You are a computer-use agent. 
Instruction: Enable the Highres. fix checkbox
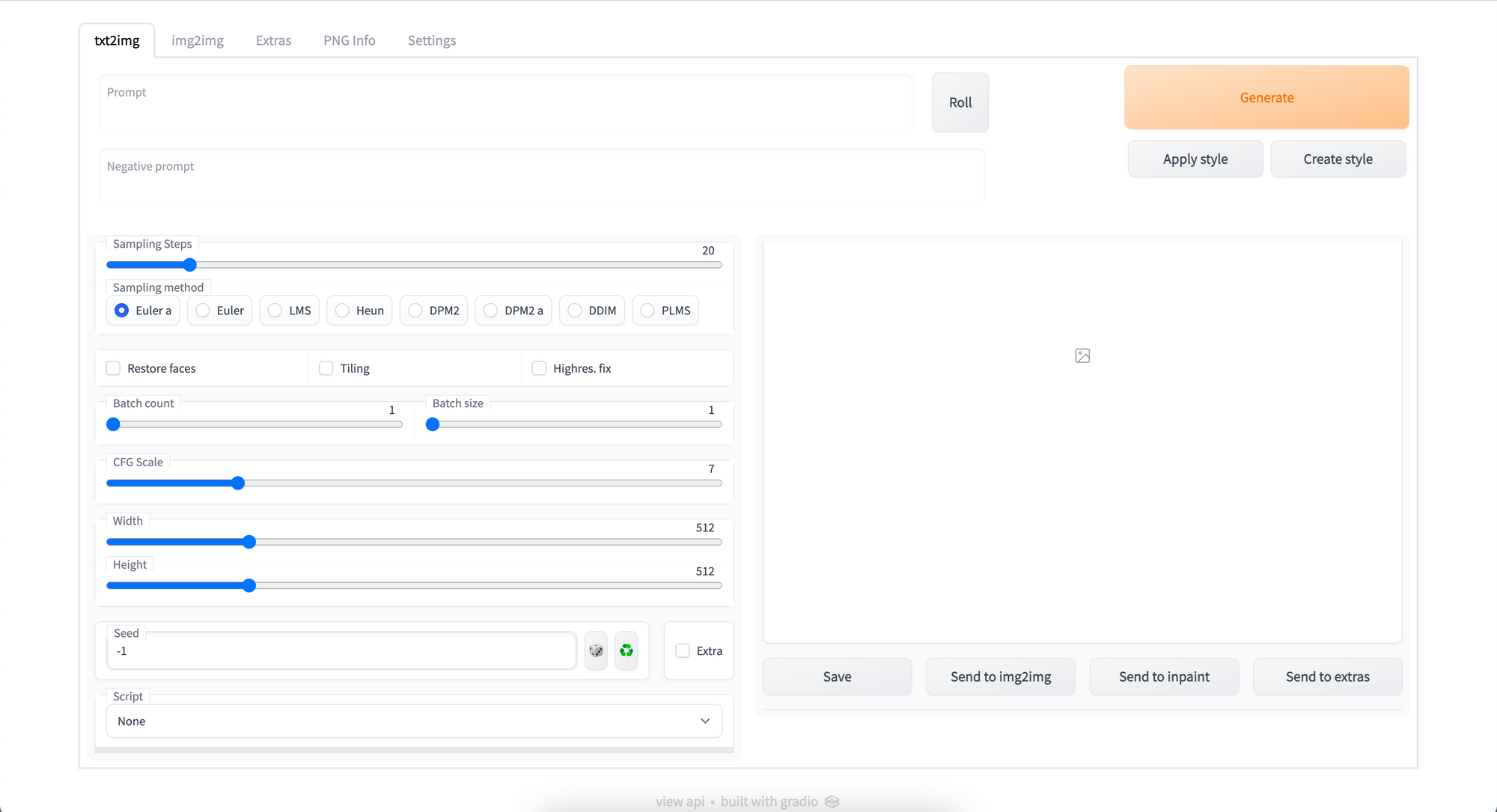(538, 368)
